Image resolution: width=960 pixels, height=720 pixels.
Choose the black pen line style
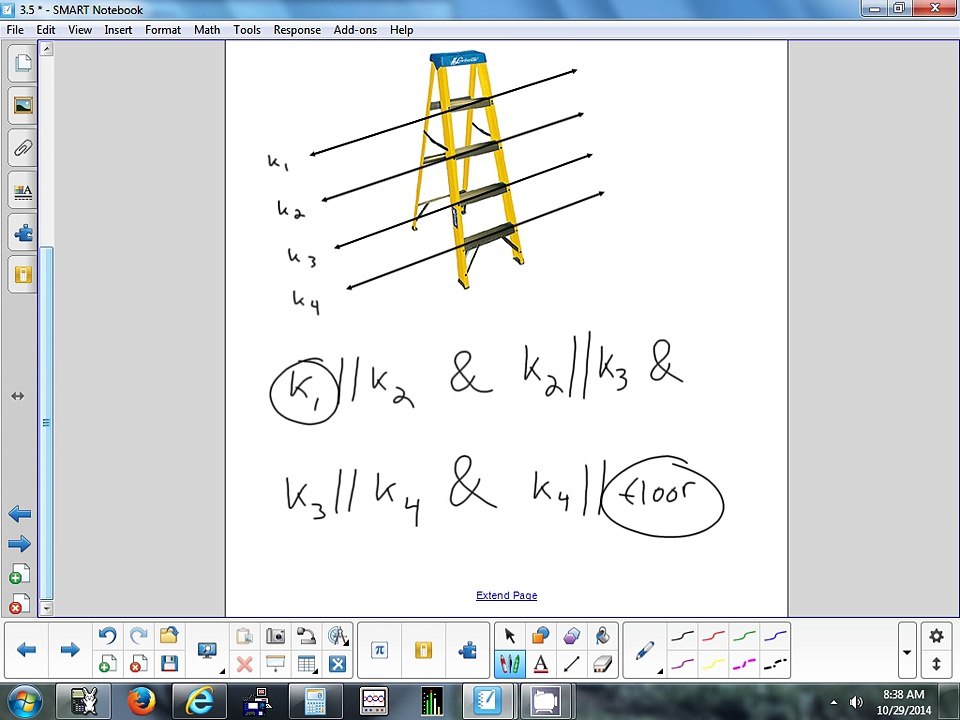click(682, 637)
